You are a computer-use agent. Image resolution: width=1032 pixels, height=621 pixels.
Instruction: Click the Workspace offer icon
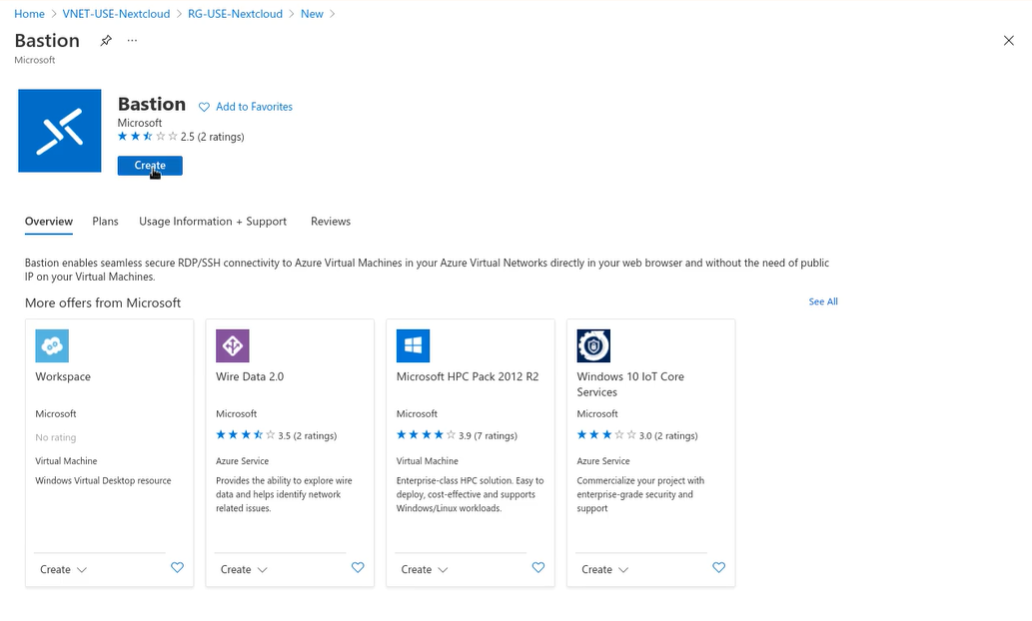click(52, 346)
